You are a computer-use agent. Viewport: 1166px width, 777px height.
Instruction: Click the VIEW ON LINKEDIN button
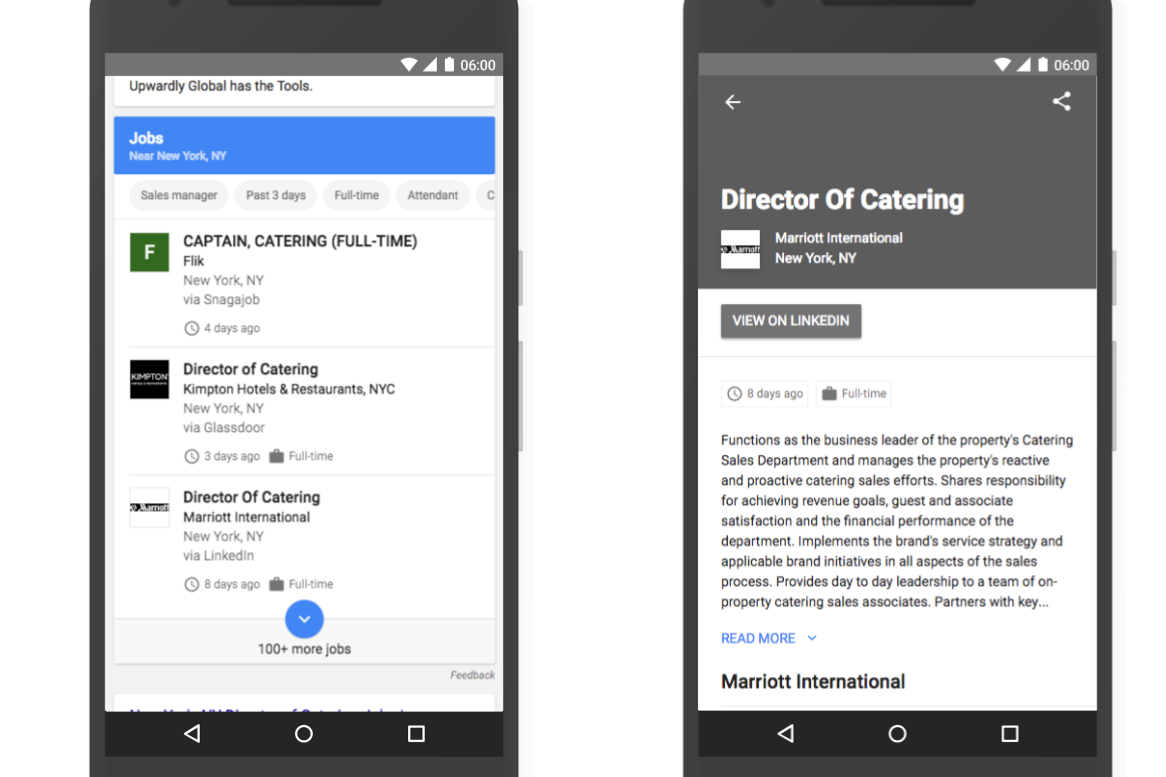pos(791,321)
